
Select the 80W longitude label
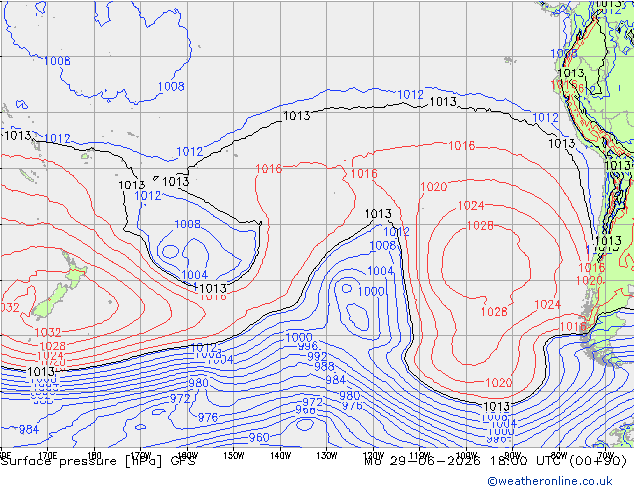tap(559, 456)
